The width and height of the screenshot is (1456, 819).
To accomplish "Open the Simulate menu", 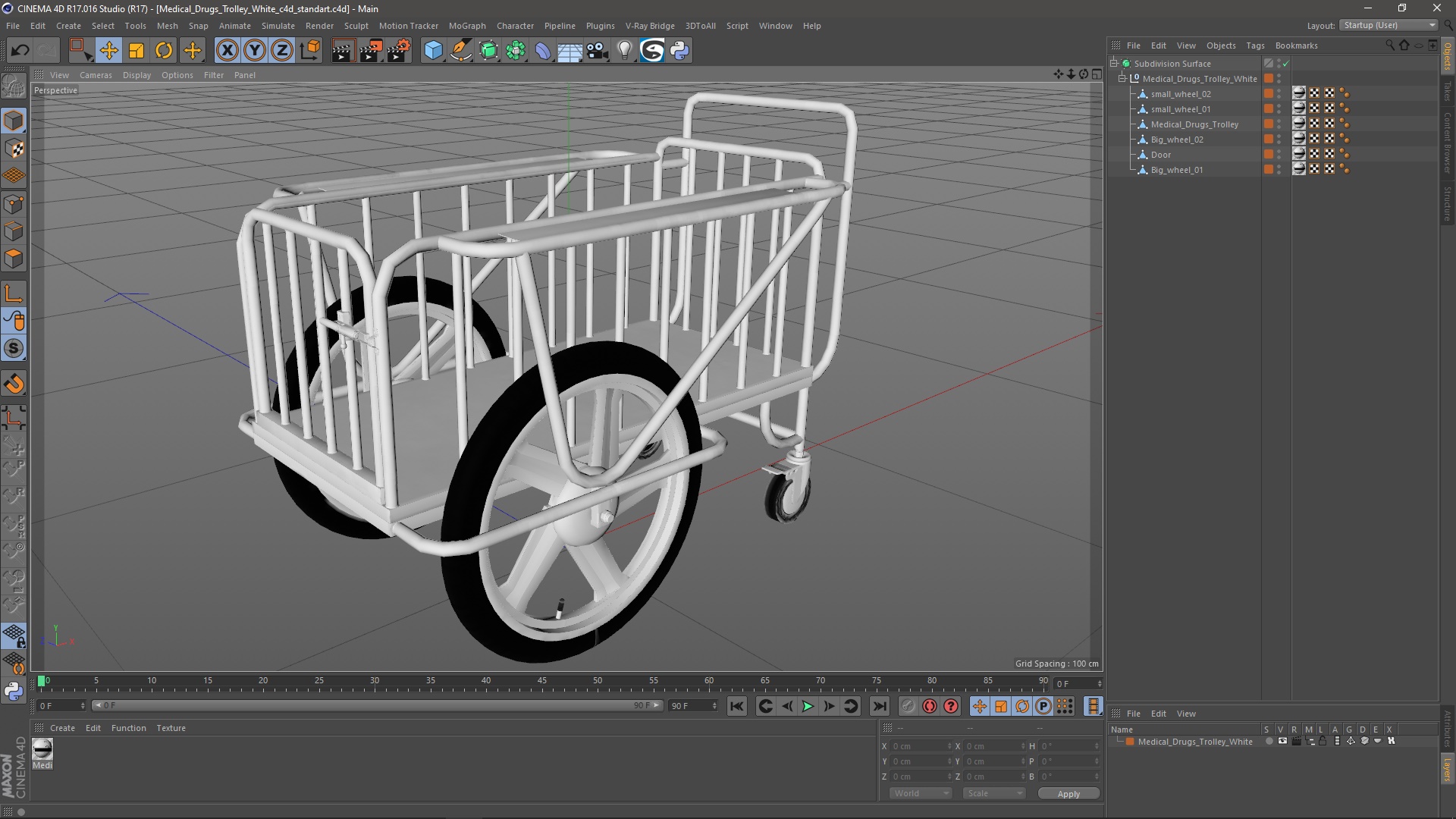I will coord(278,26).
